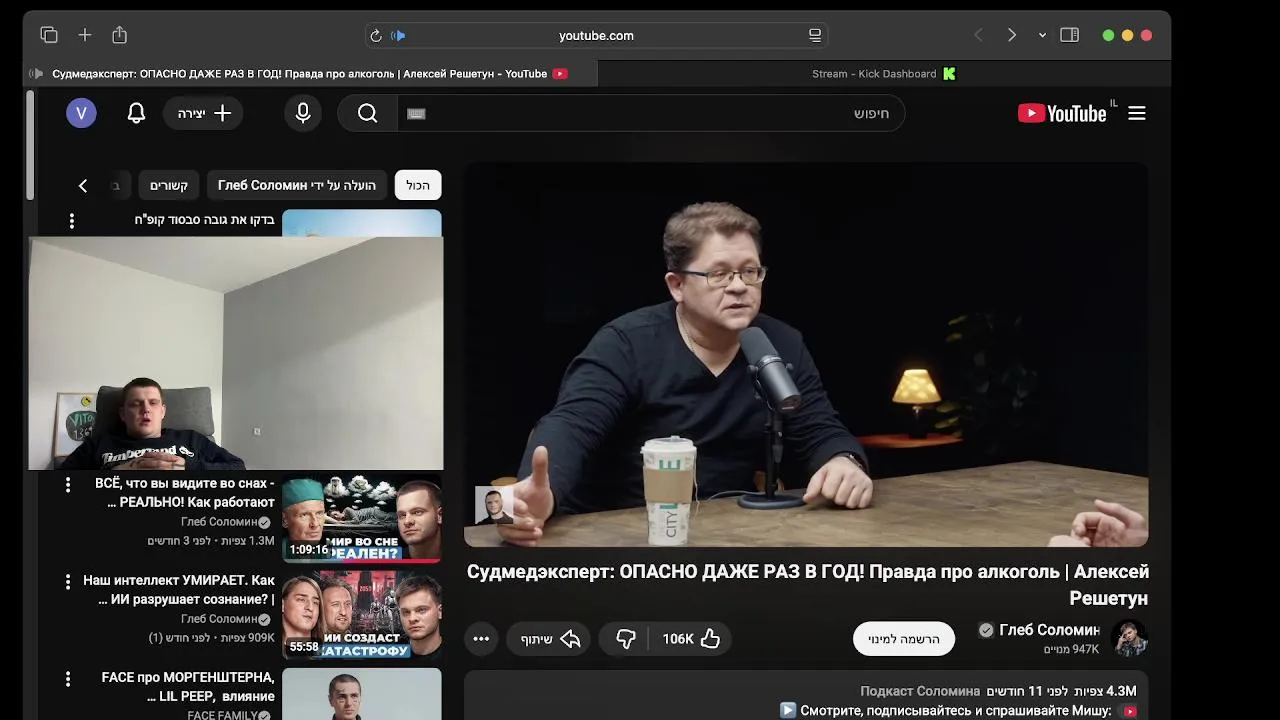The height and width of the screenshot is (720, 1280).
Task: Click the picture-in-picture webcam overlay
Action: click(236, 353)
